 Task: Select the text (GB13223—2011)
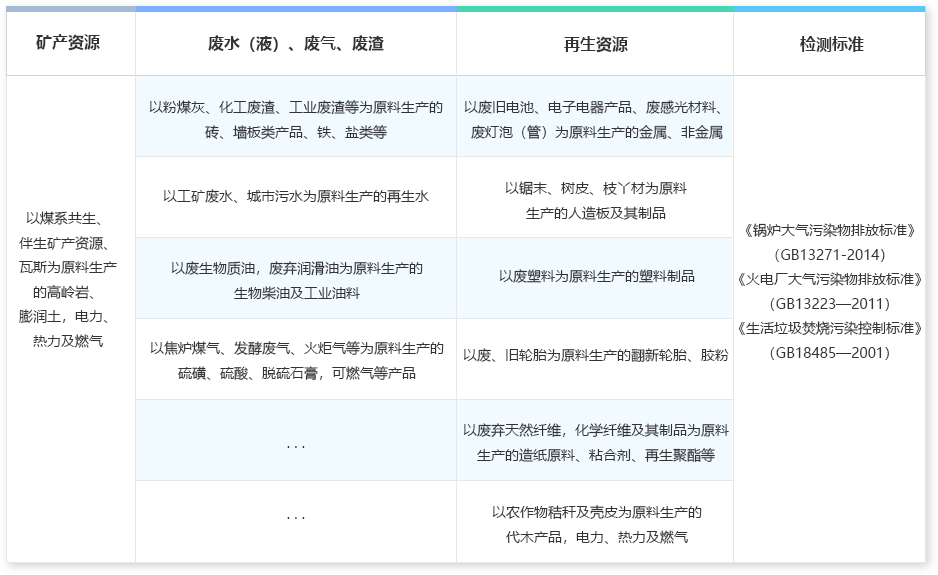tap(830, 304)
